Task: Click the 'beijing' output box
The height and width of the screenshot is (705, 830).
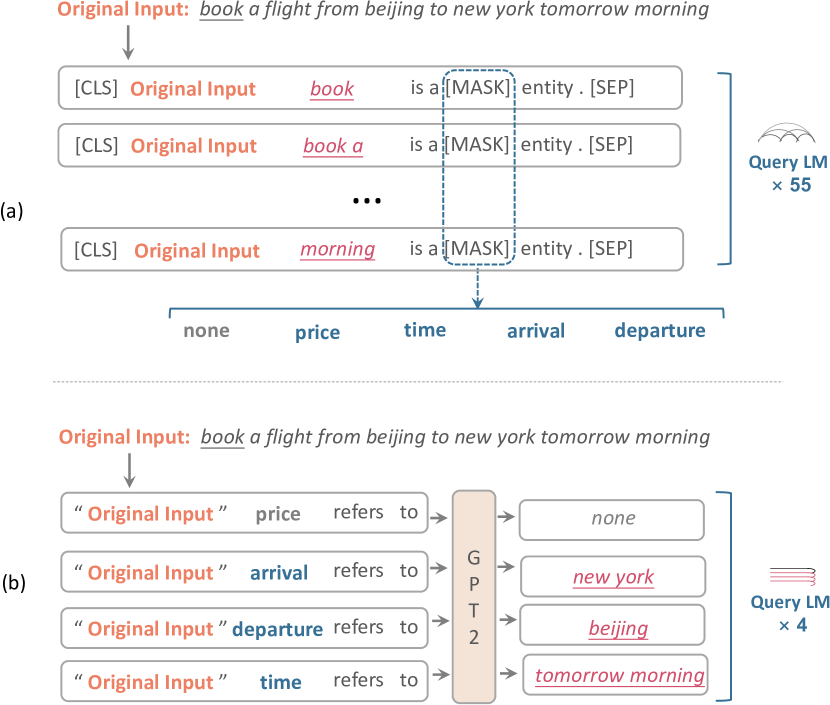Action: (x=612, y=625)
